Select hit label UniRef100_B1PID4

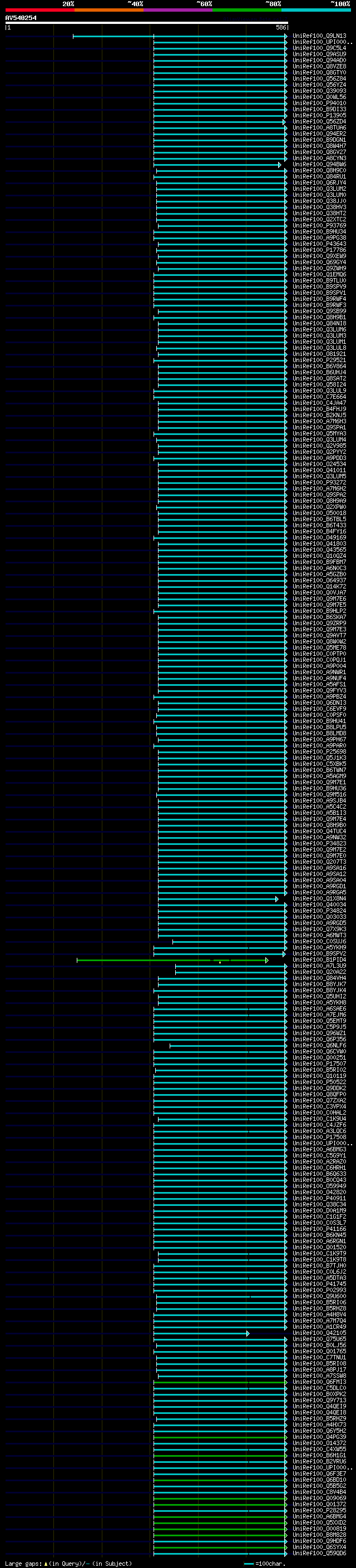319,960
